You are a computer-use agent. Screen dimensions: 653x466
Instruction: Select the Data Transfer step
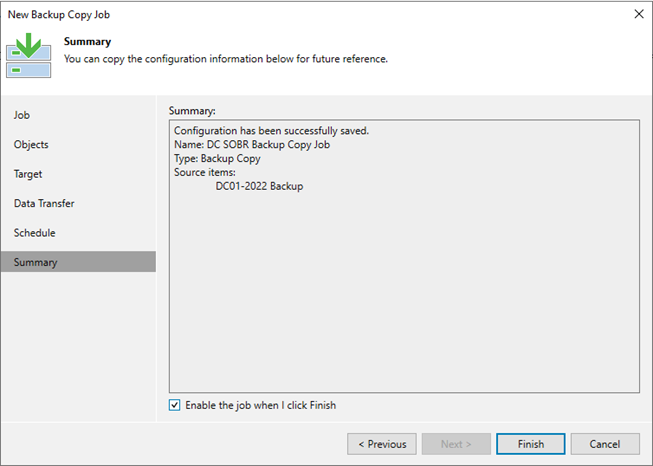pos(44,204)
